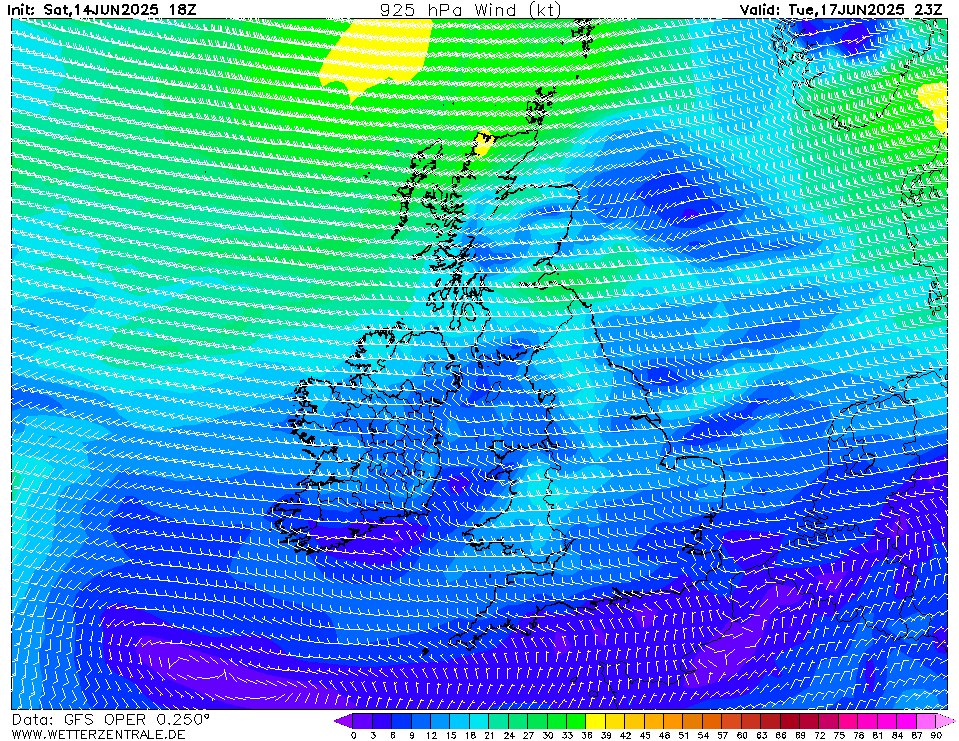Screen dimensions: 959x741
Task: Click the legend value "30"
Action: (x=547, y=735)
